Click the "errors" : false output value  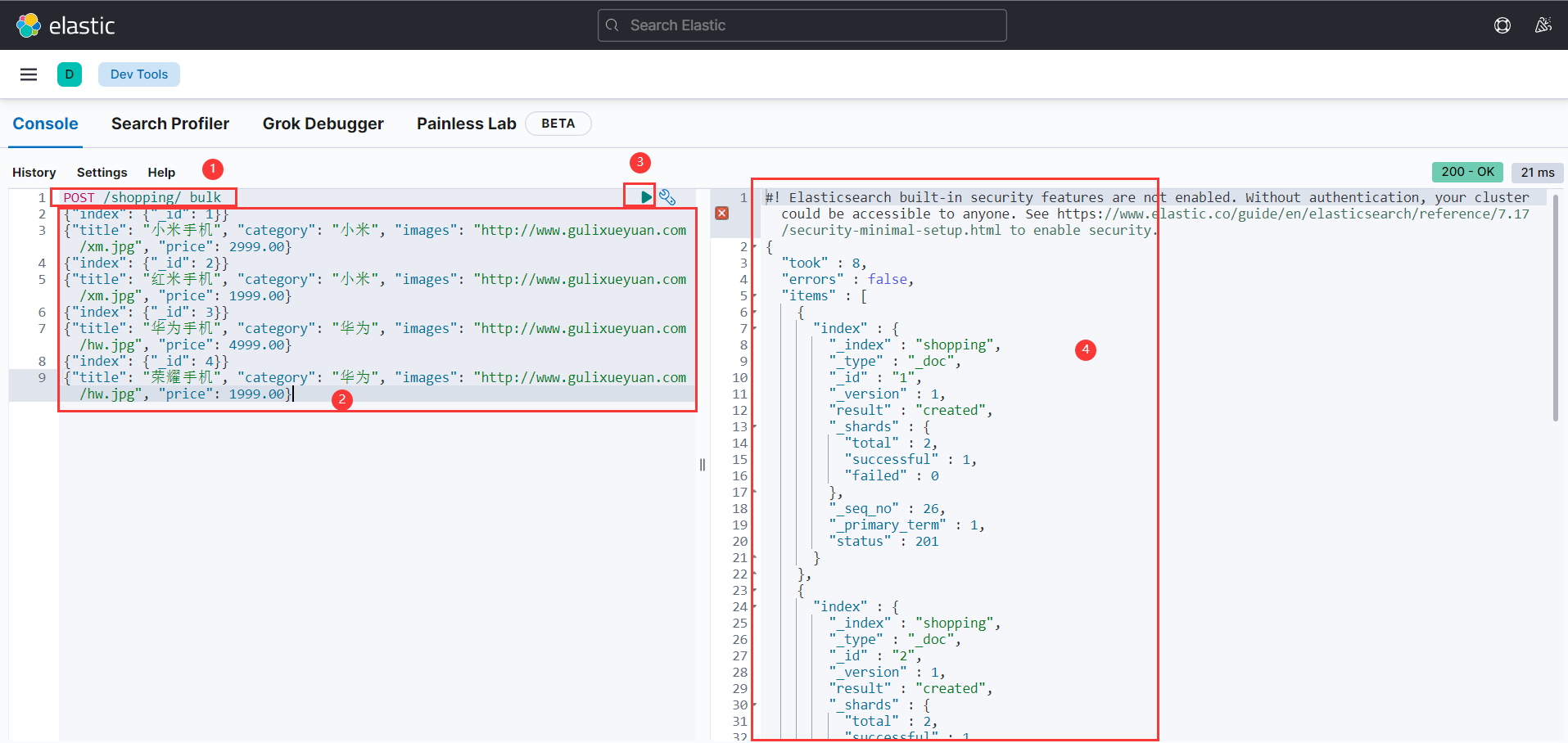(888, 279)
